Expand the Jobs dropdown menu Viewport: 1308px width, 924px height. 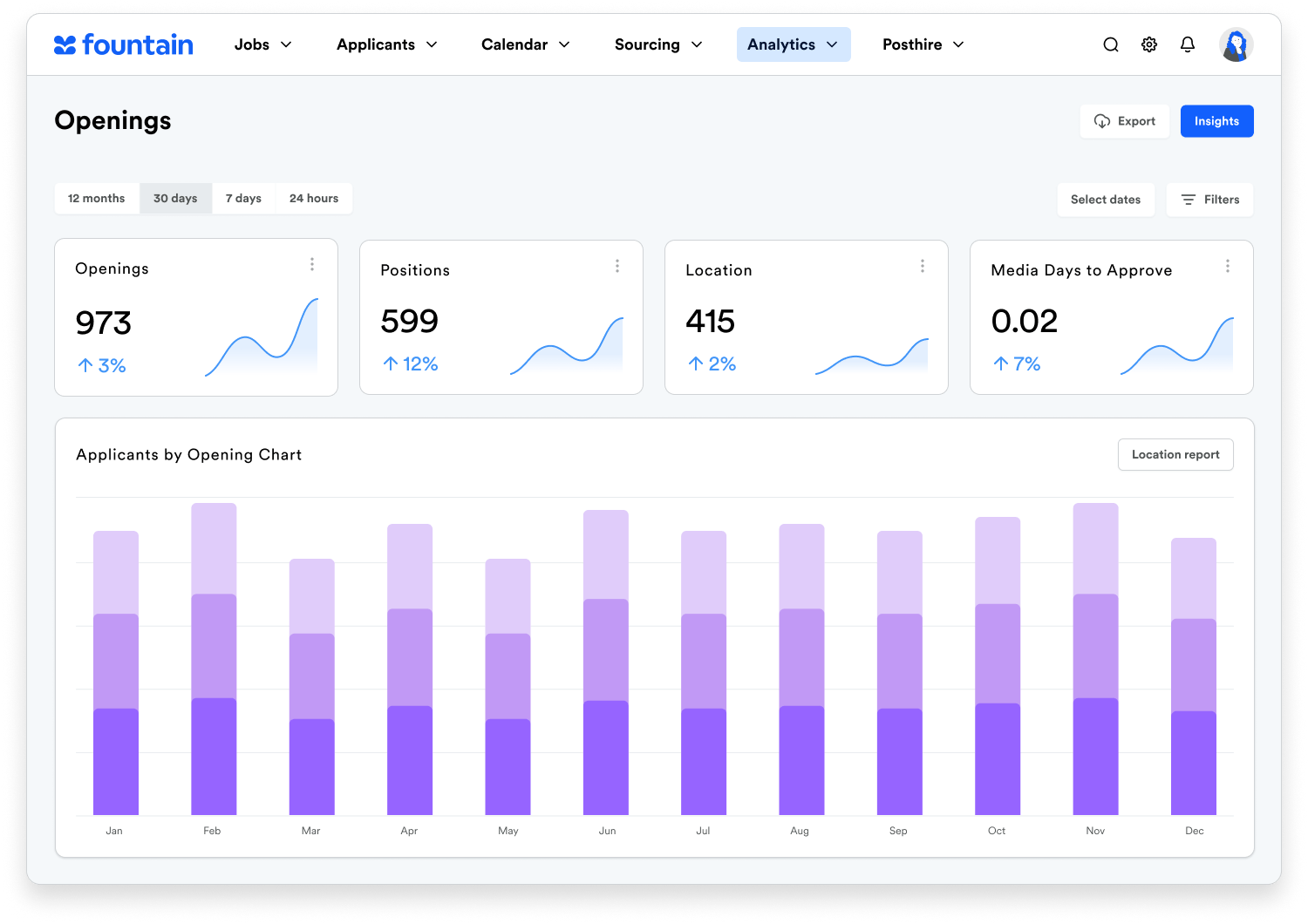tap(263, 44)
